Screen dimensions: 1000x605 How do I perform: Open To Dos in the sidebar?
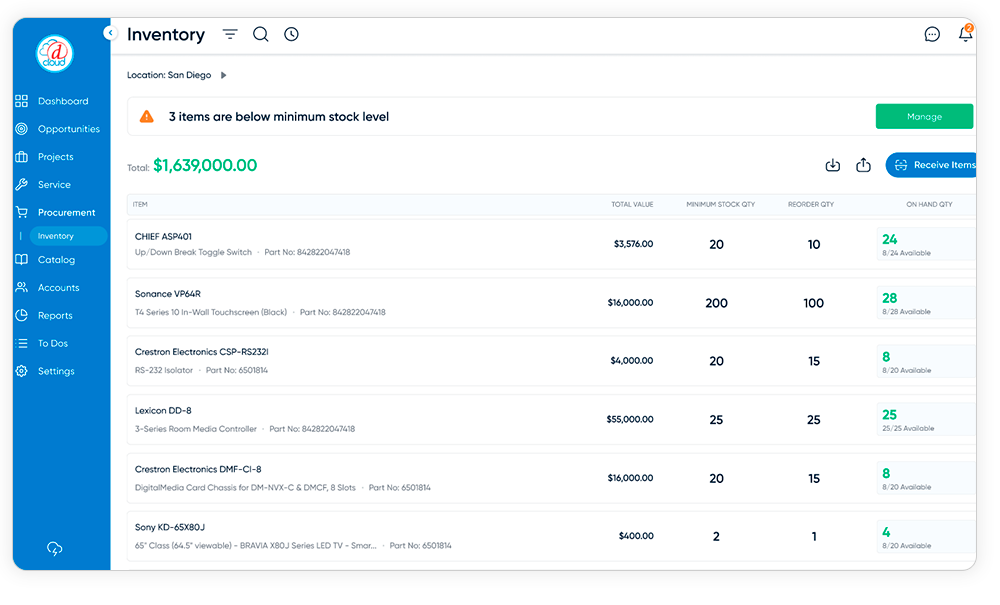[52, 344]
